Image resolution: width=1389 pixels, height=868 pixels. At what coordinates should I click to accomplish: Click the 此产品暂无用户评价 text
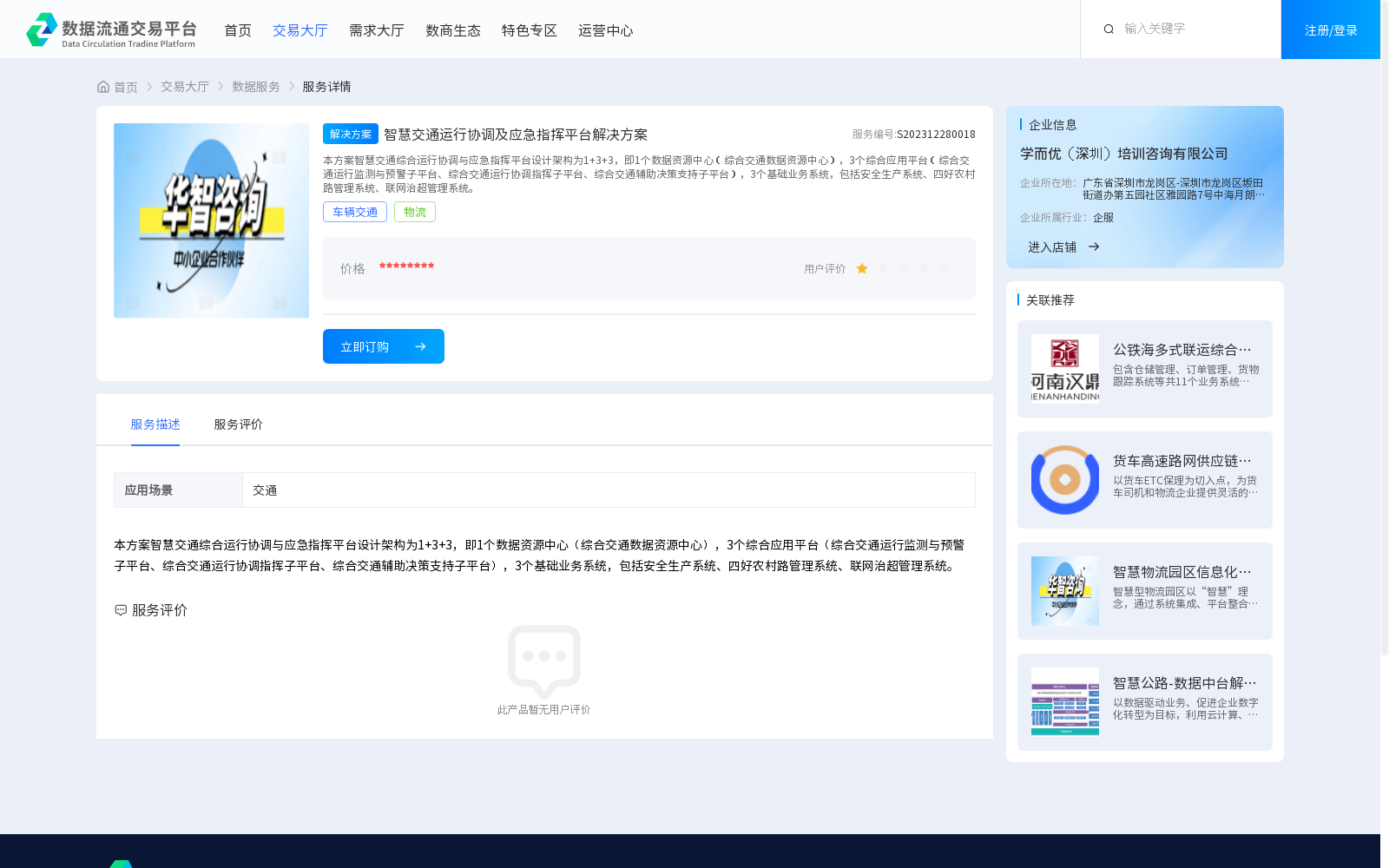pos(543,710)
